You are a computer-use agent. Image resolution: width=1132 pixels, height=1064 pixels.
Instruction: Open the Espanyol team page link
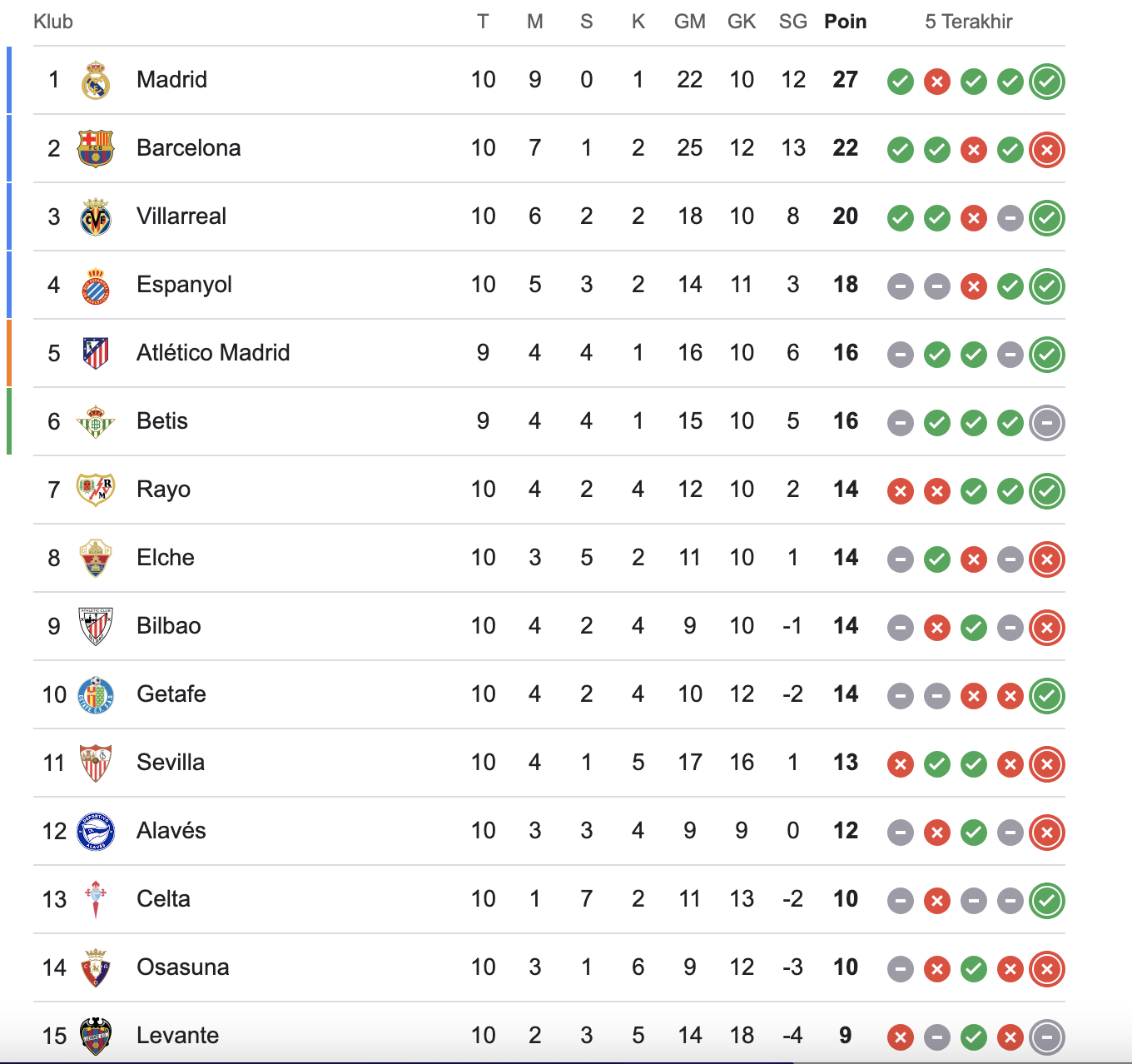pyautogui.click(x=183, y=284)
